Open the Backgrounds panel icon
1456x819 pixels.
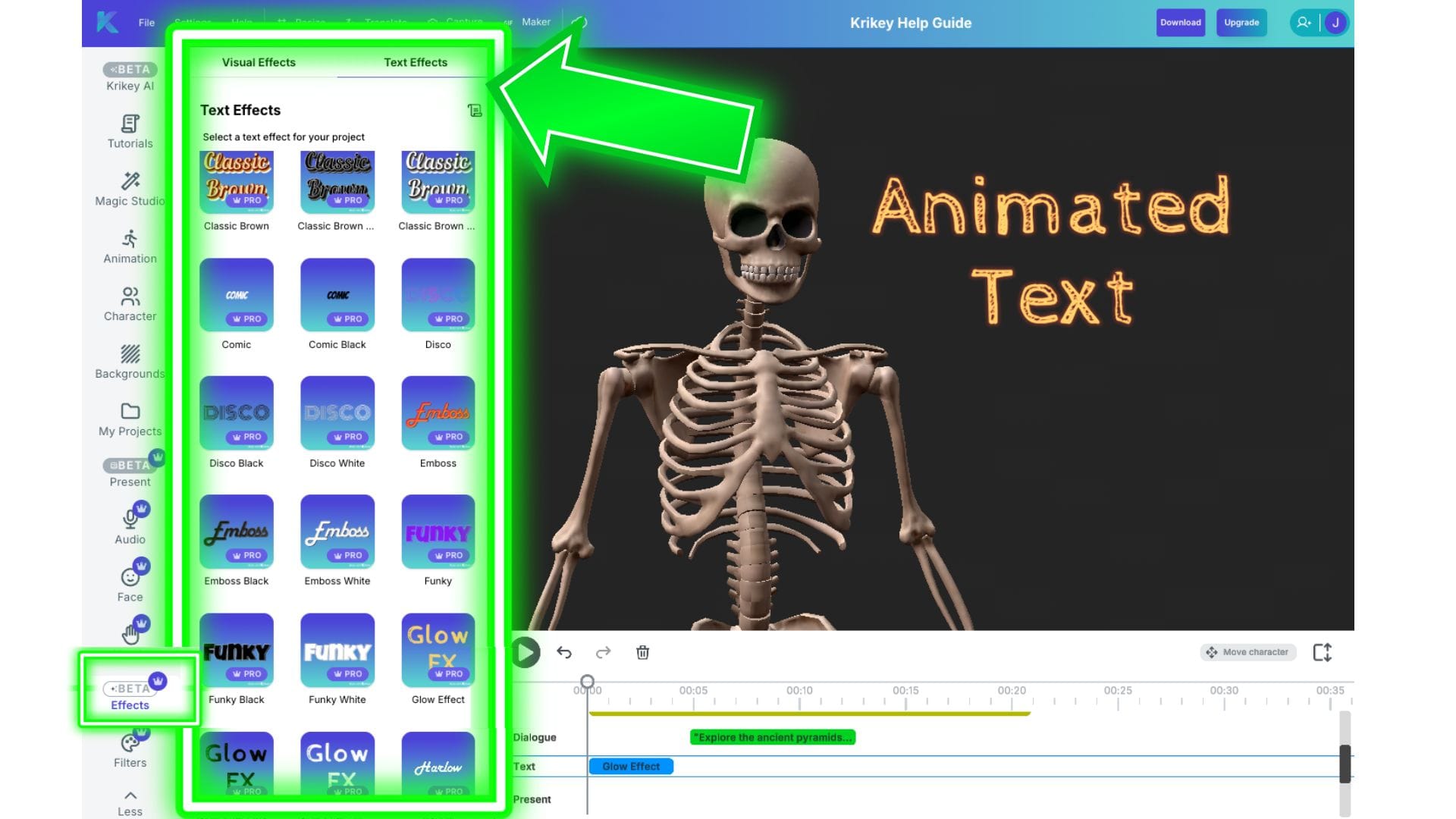coord(130,354)
